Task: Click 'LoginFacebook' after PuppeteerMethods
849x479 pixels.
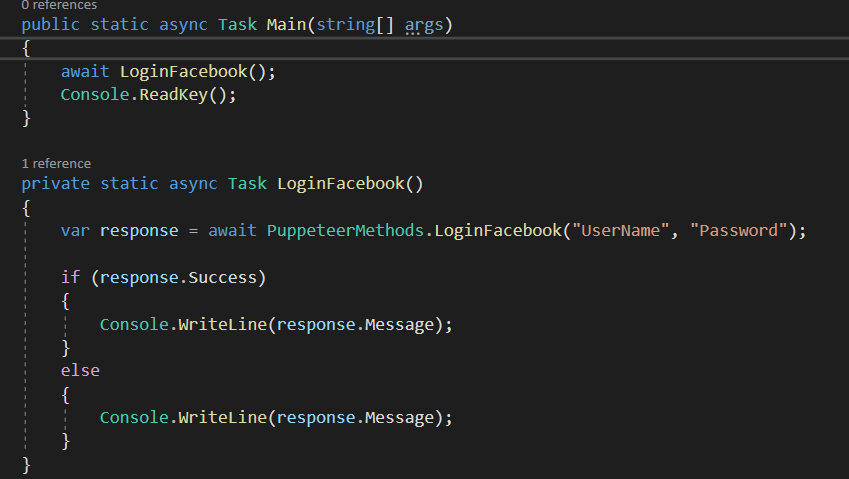Action: tap(498, 231)
